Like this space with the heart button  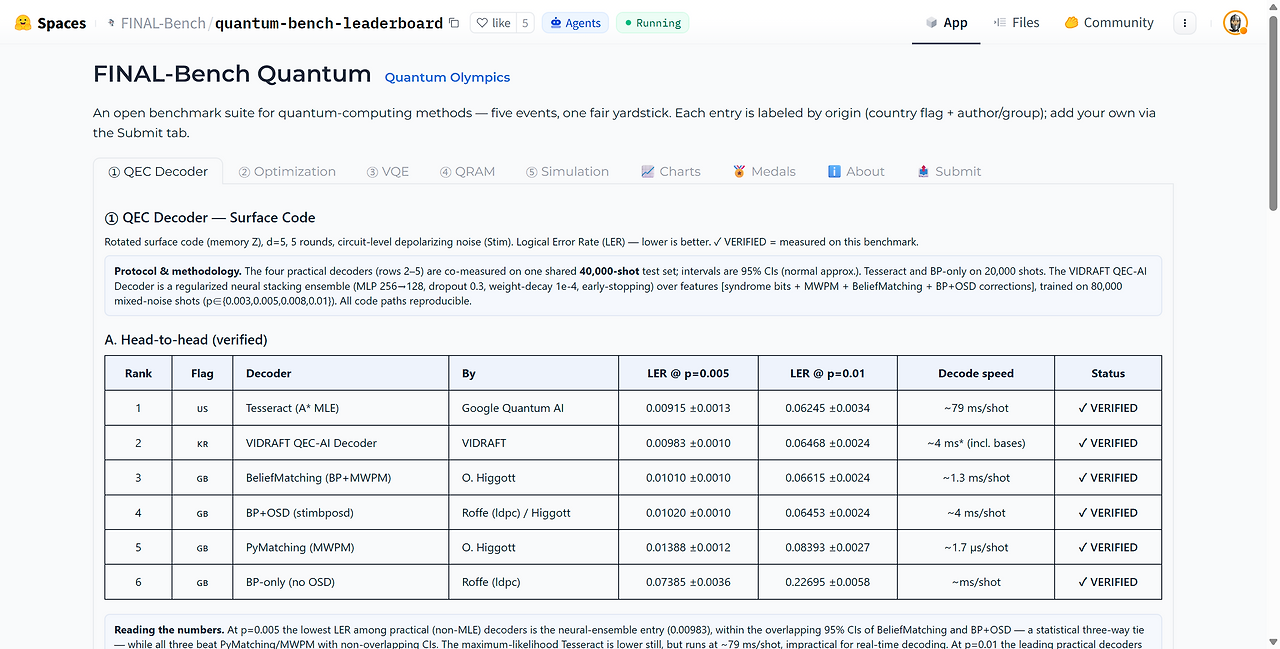[x=493, y=23]
